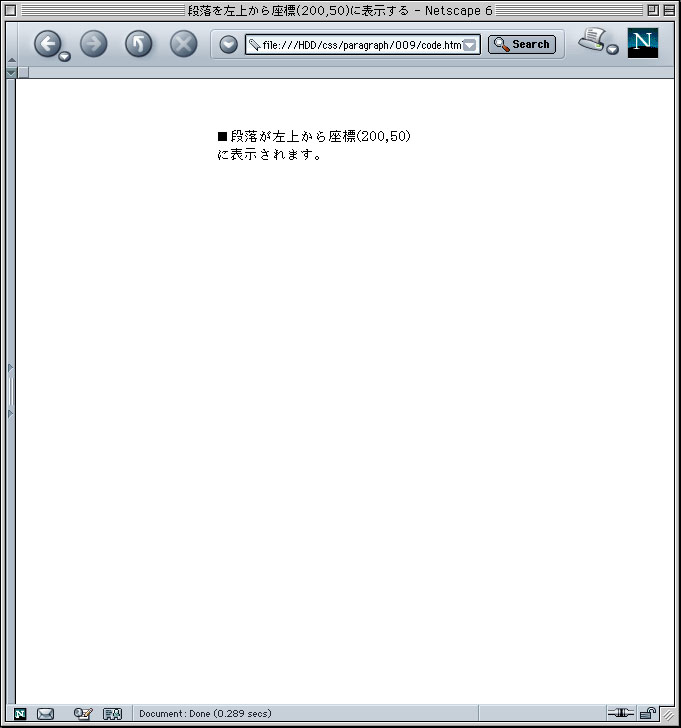Viewport: 681px width, 728px height.
Task: Open the Print button dropdown arrow
Action: [613, 49]
